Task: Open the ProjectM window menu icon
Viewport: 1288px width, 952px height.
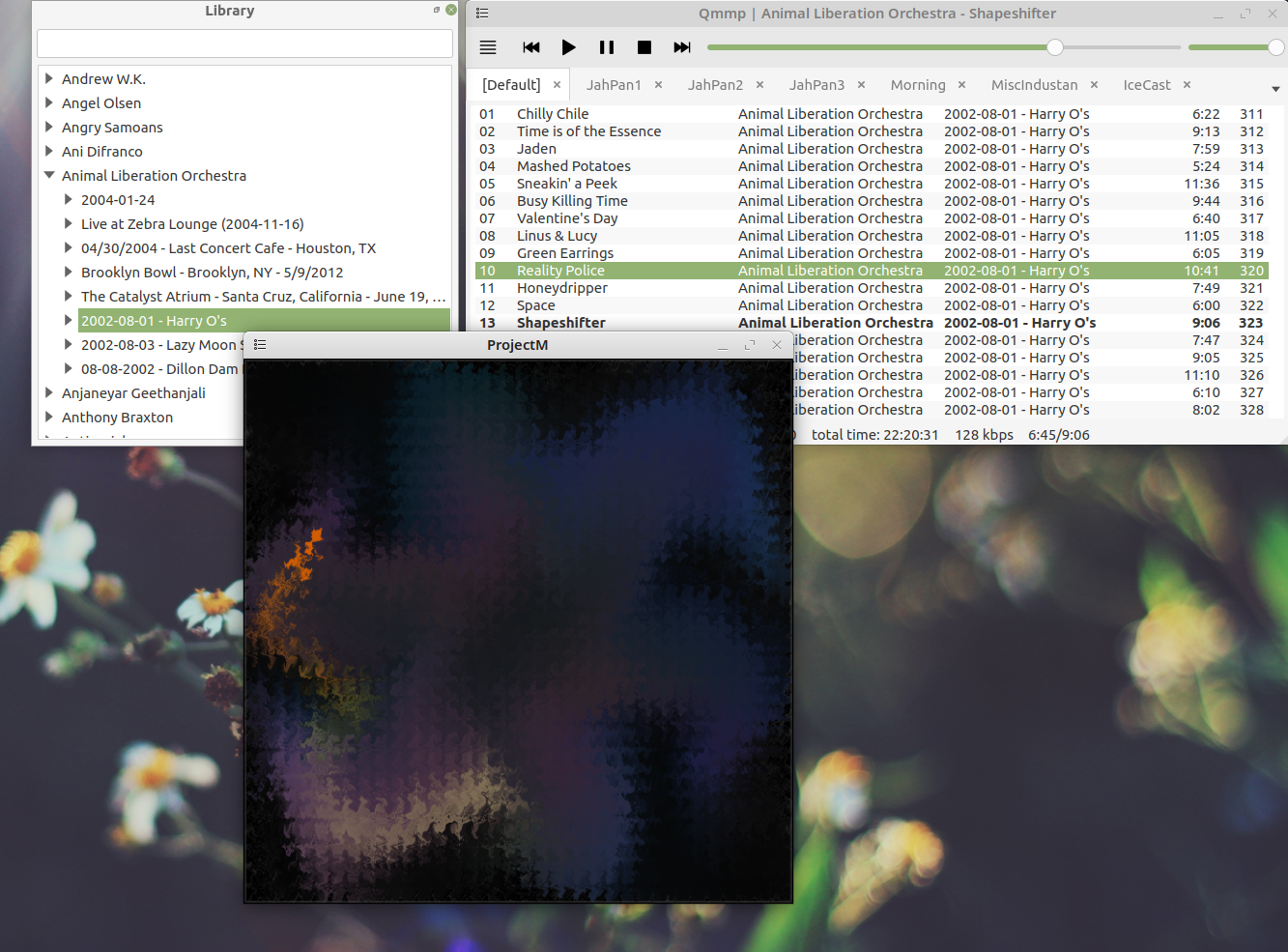Action: coord(260,345)
